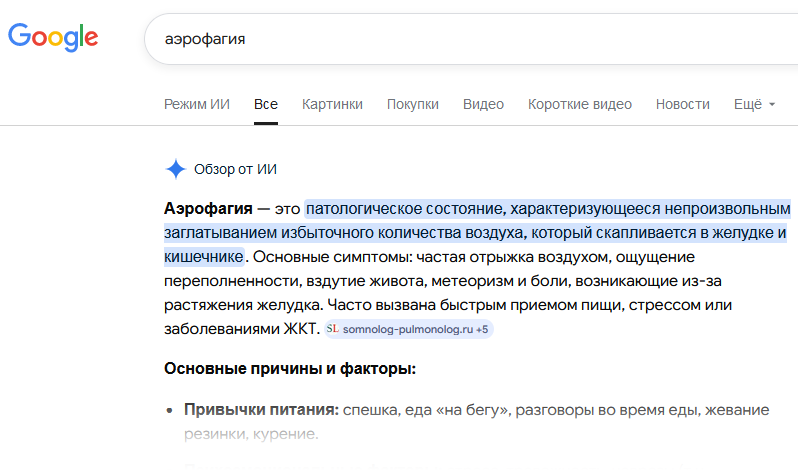This screenshot has width=798, height=470.
Task: Click the "Основные причины и факторы" heading
Action: 289,369
